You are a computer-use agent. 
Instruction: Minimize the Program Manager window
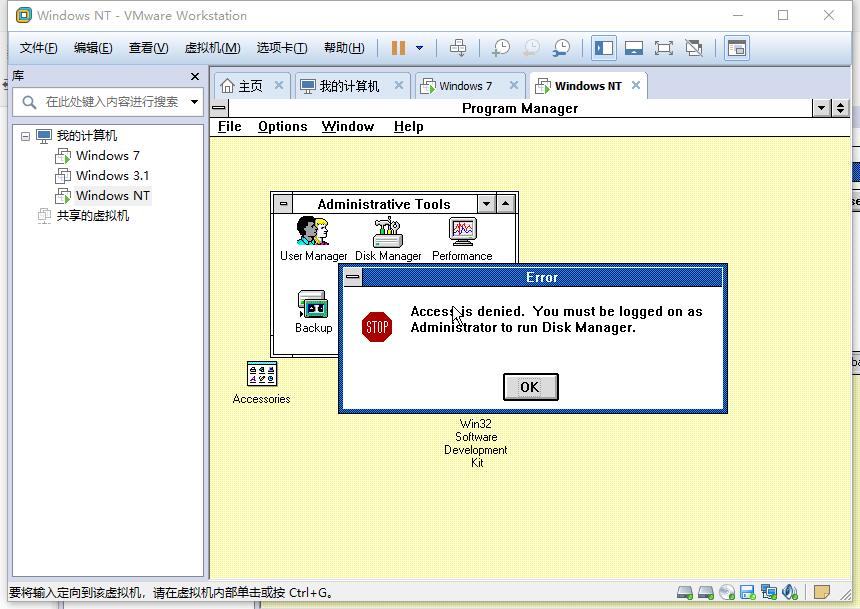[x=821, y=108]
